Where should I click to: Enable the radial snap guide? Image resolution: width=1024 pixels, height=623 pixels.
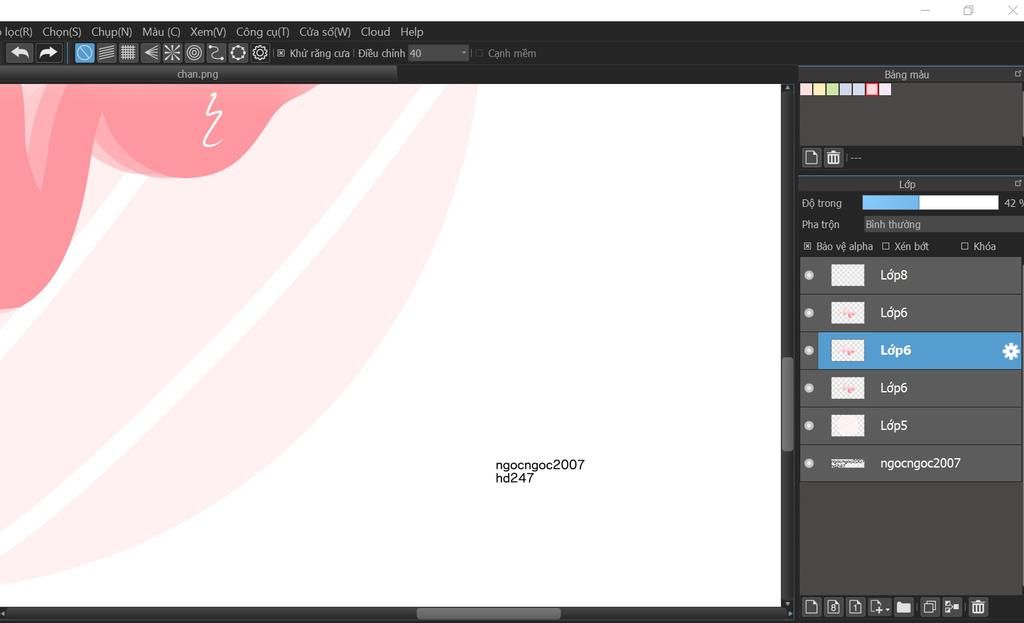pos(172,53)
